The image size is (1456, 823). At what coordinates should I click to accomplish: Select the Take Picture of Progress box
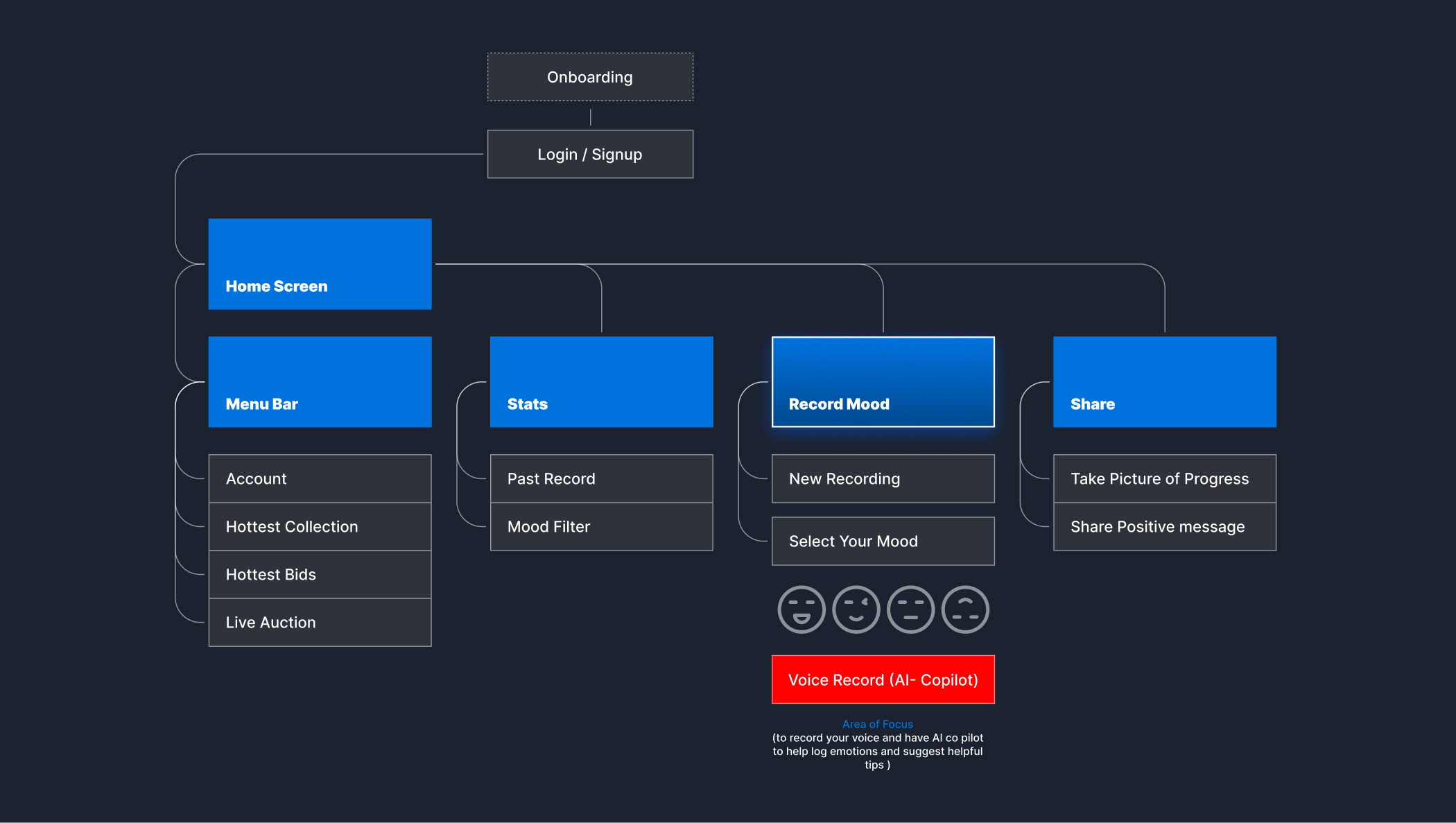point(1164,478)
